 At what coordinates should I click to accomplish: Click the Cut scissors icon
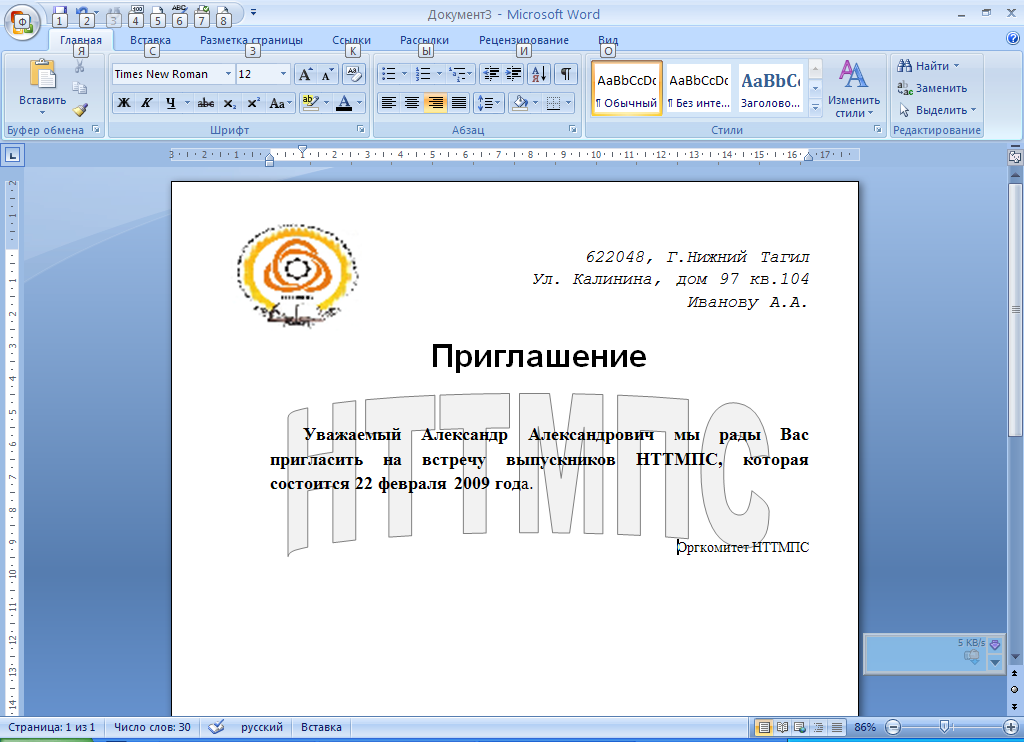pyautogui.click(x=80, y=66)
